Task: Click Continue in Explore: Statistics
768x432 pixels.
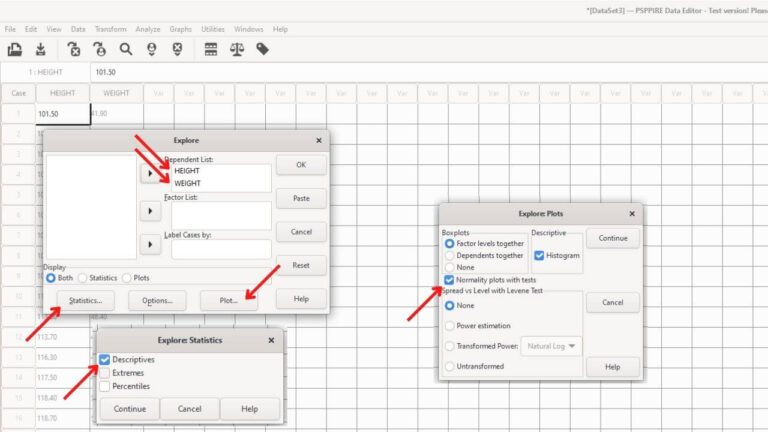Action: point(130,408)
